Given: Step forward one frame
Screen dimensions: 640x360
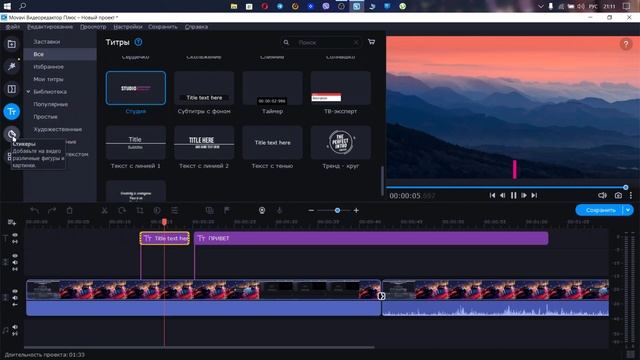Looking at the screenshot, I should click(x=524, y=196).
